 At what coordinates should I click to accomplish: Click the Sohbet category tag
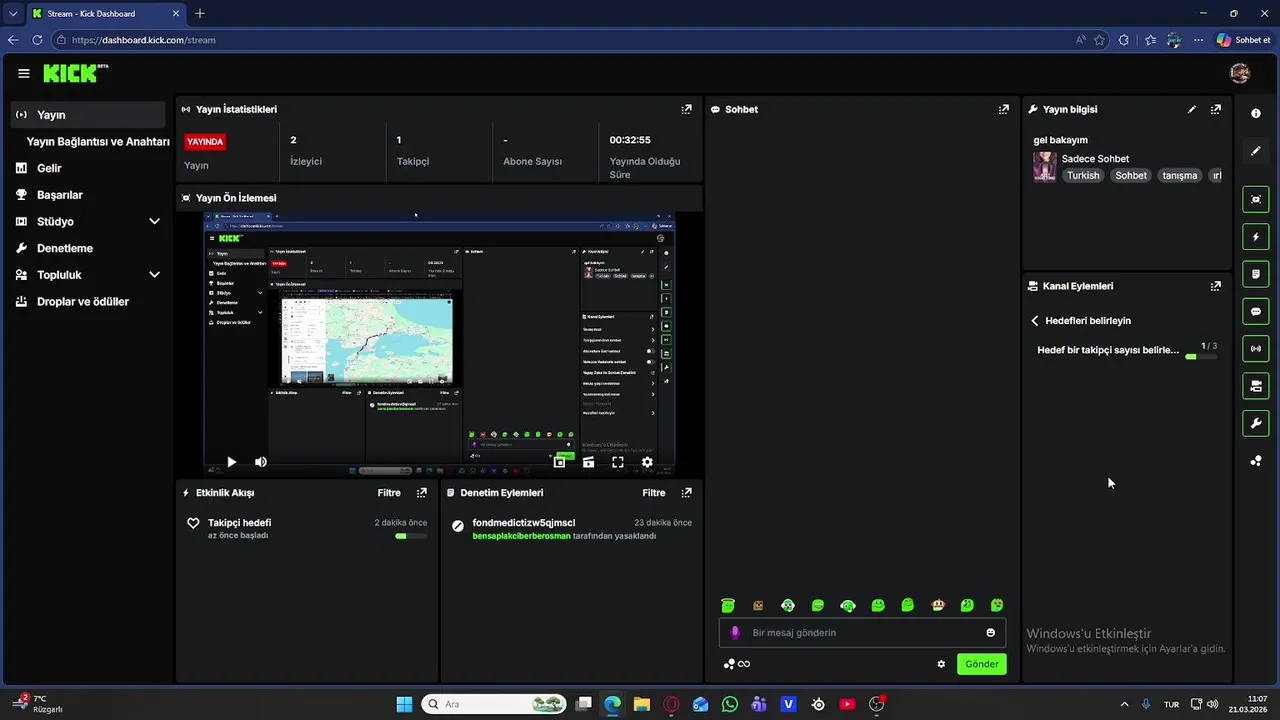1131,176
